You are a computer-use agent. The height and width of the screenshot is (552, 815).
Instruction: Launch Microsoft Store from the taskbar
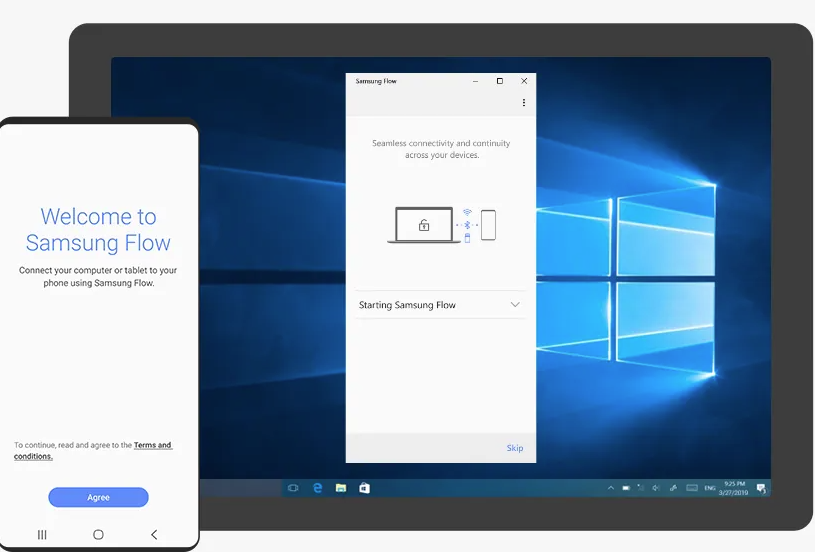(365, 488)
